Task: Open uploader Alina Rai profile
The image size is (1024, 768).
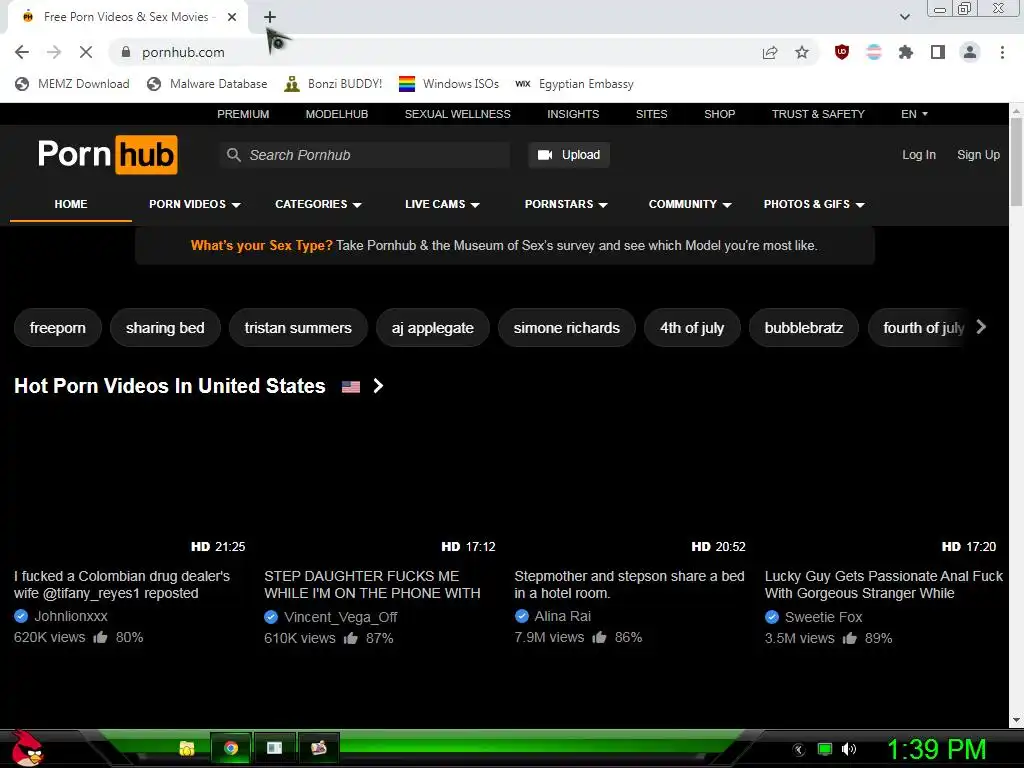Action: [x=562, y=616]
